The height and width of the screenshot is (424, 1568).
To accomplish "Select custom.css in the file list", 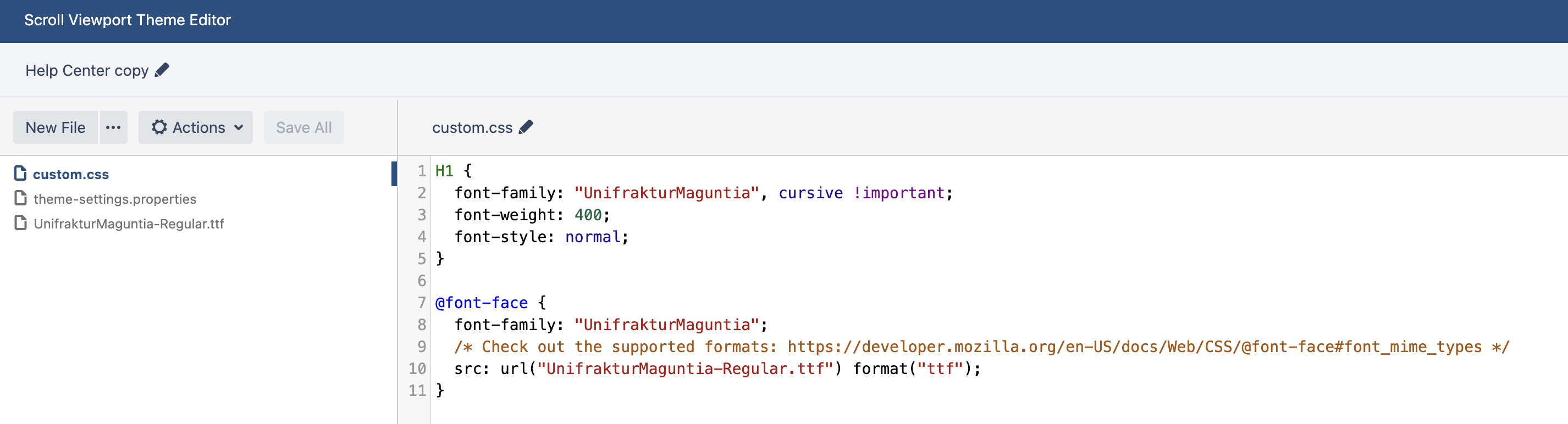I will (x=70, y=175).
